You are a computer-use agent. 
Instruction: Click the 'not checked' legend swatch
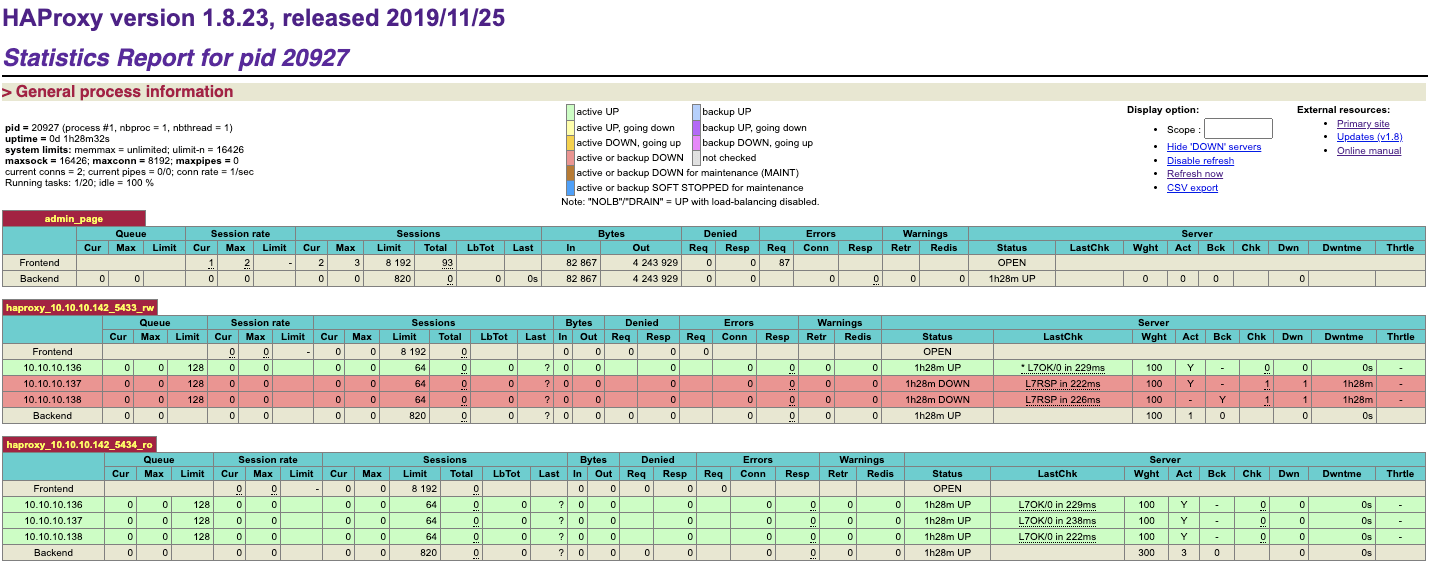click(696, 157)
